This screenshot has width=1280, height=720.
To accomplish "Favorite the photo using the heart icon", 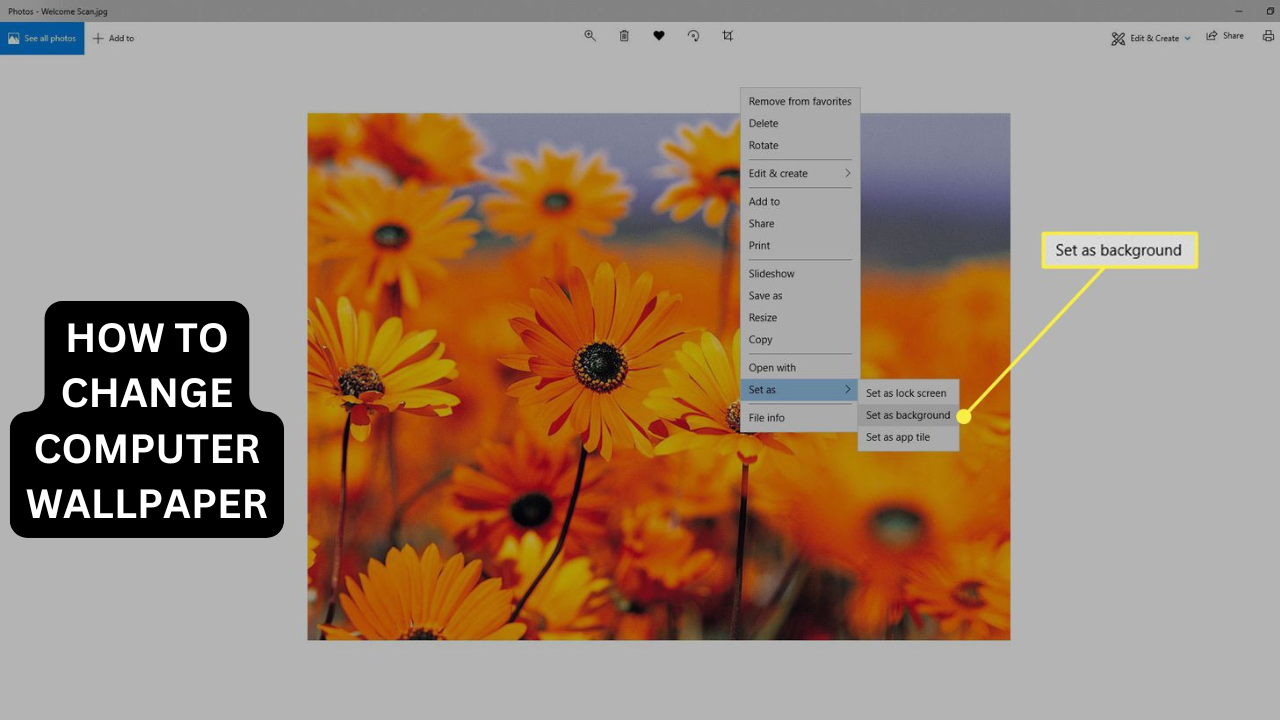I will pyautogui.click(x=659, y=35).
